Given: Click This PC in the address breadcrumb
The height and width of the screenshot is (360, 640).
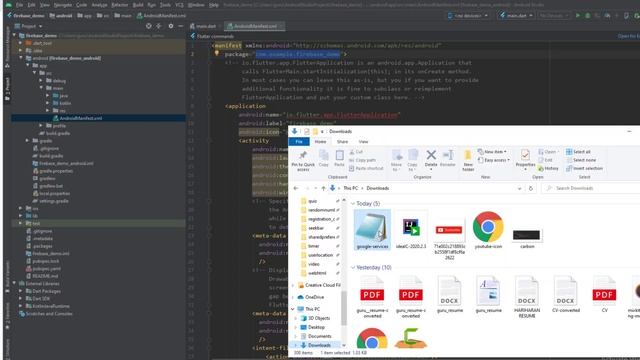Looking at the screenshot, I should pos(351,188).
